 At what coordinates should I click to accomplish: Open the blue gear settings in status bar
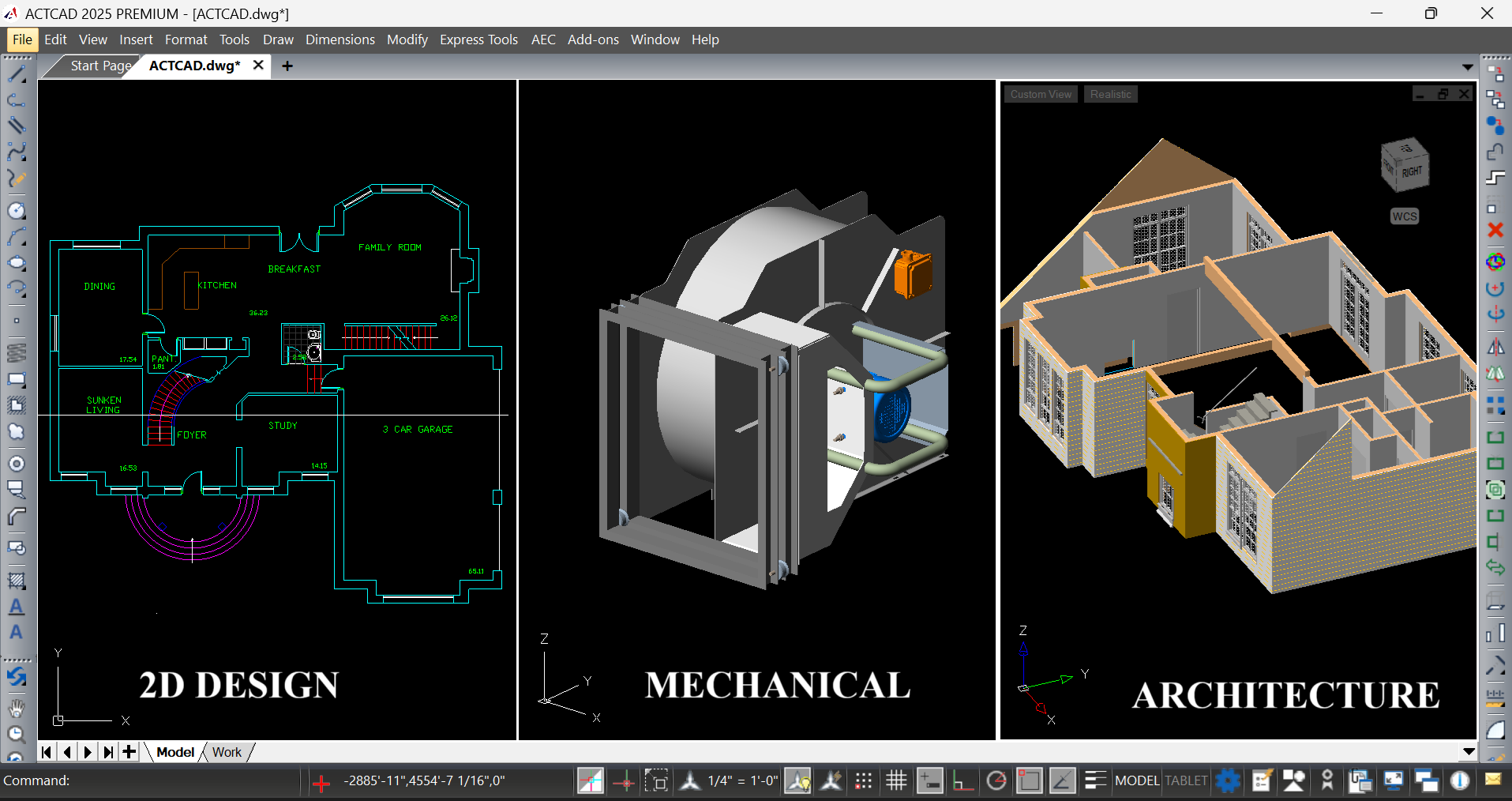pos(1228,780)
